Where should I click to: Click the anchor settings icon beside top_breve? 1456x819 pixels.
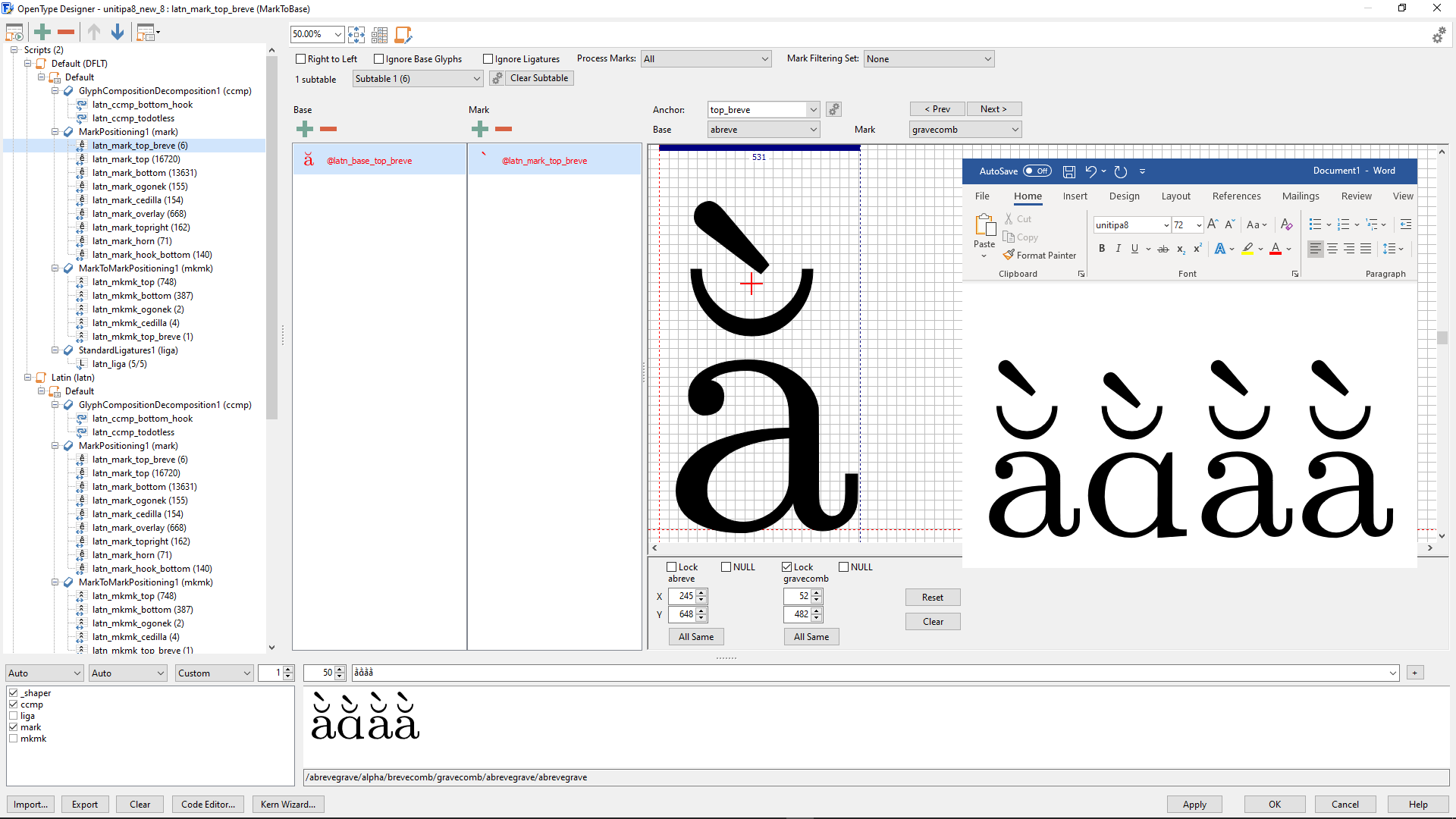pos(834,109)
